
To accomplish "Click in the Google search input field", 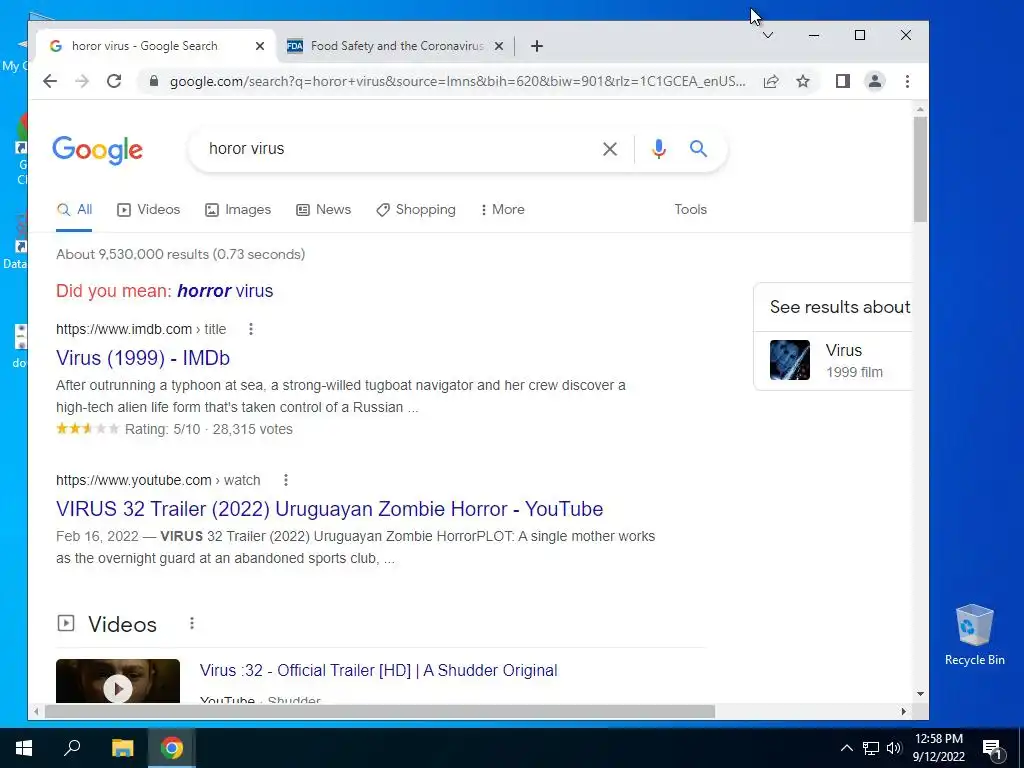I will coord(398,149).
